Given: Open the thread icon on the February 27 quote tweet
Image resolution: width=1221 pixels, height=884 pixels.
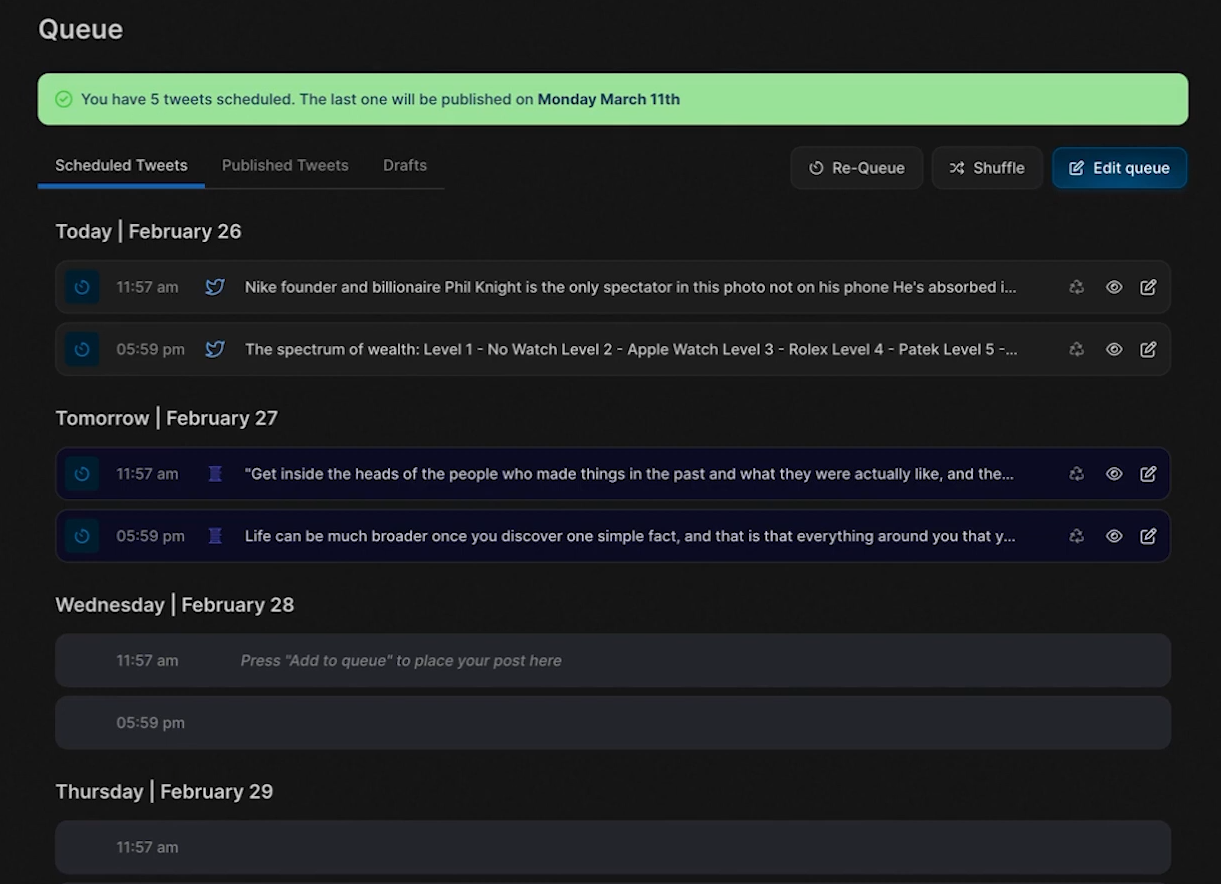Looking at the screenshot, I should [214, 474].
